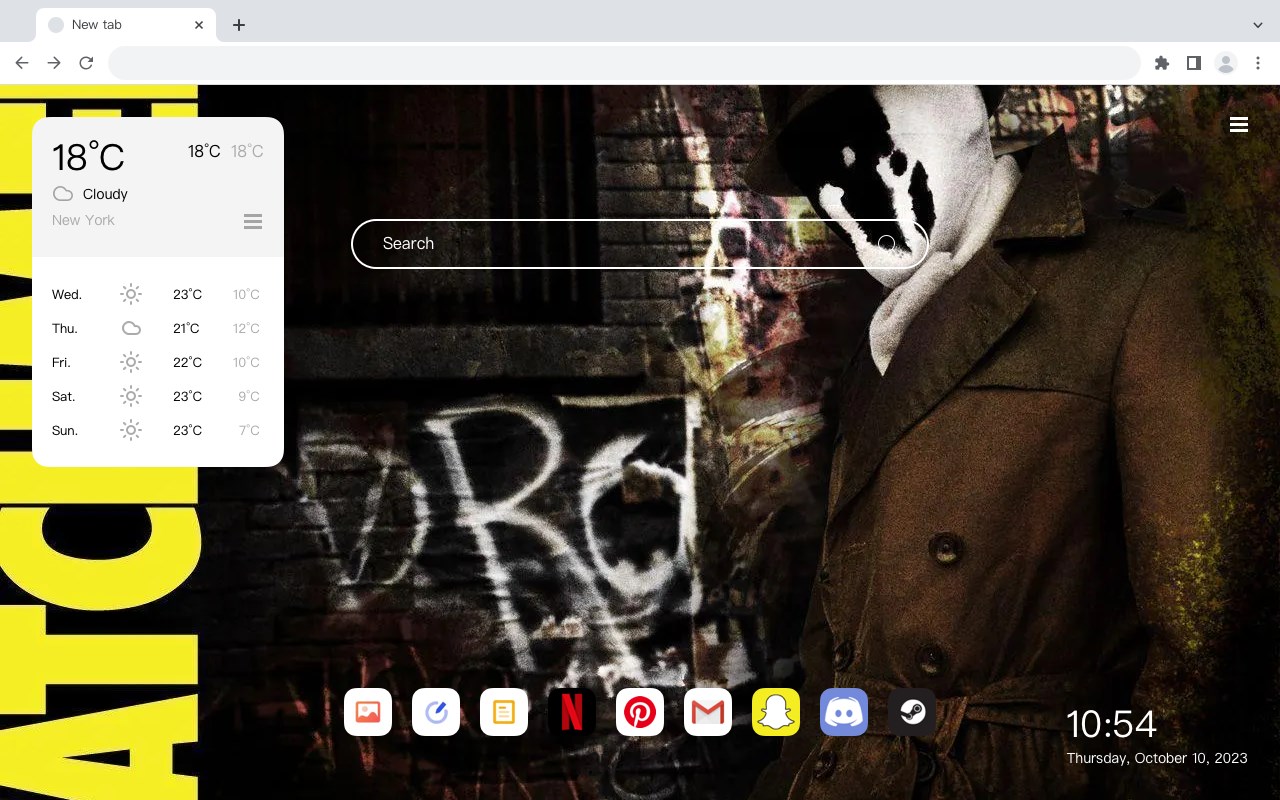The width and height of the screenshot is (1280, 800).
Task: Click the Thursday cloud forecast icon
Action: pos(131,328)
